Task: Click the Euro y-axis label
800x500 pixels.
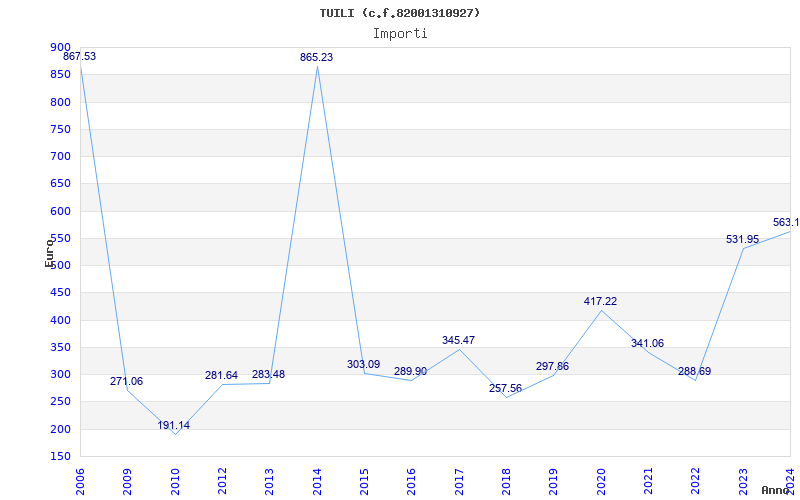Action: pos(49,253)
